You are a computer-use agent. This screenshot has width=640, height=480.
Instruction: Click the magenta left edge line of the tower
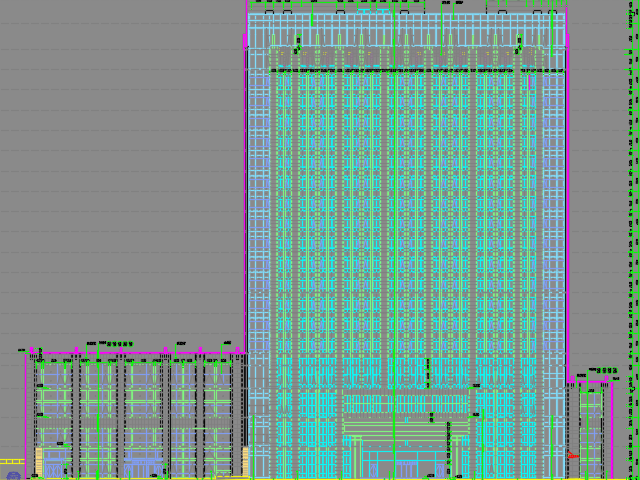tap(245, 200)
